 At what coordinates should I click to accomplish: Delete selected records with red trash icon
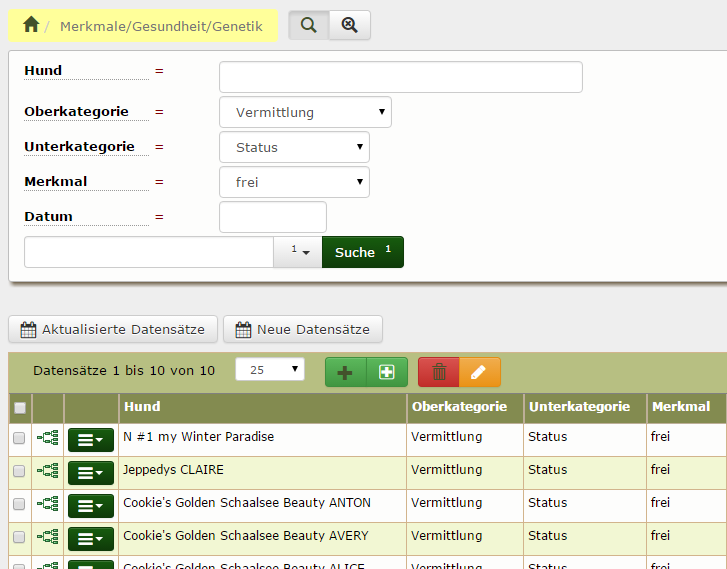click(439, 372)
